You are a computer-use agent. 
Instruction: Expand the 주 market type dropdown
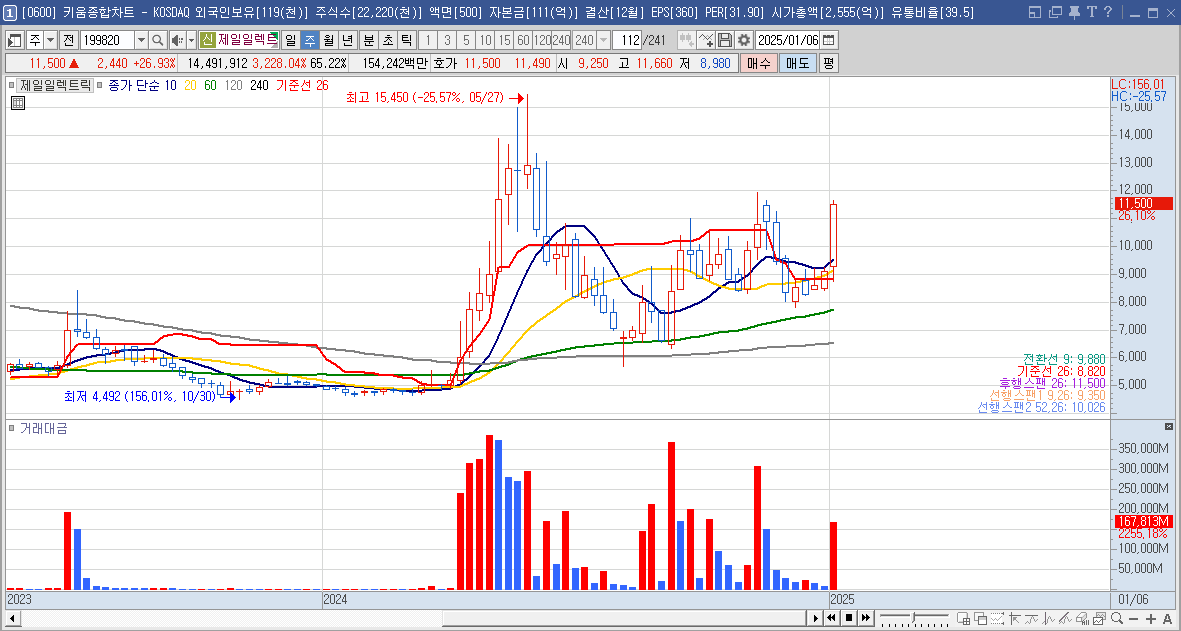coord(50,40)
